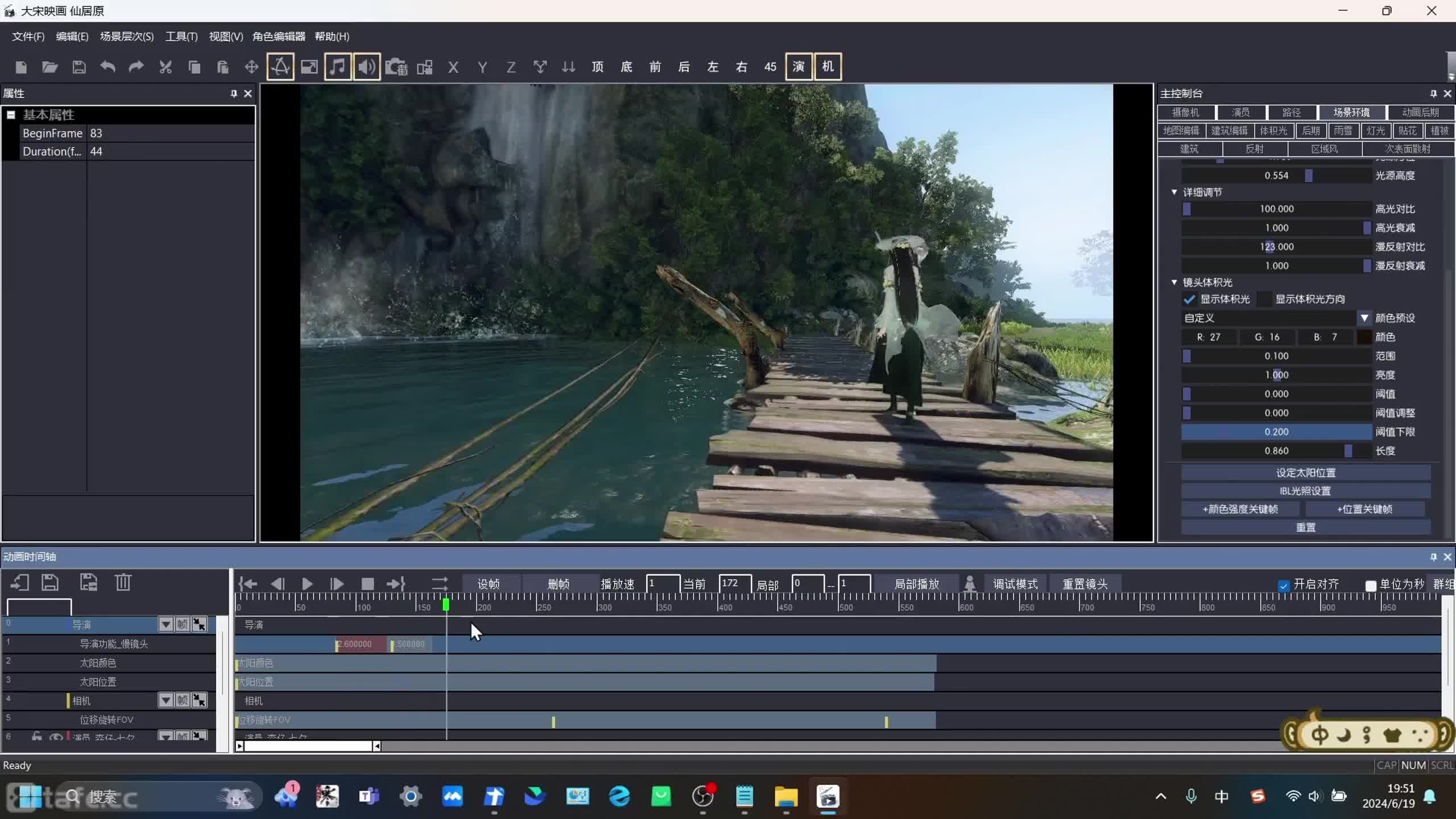The width and height of the screenshot is (1456, 819).
Task: Open the 场景层次(S) menu
Action: (x=127, y=36)
